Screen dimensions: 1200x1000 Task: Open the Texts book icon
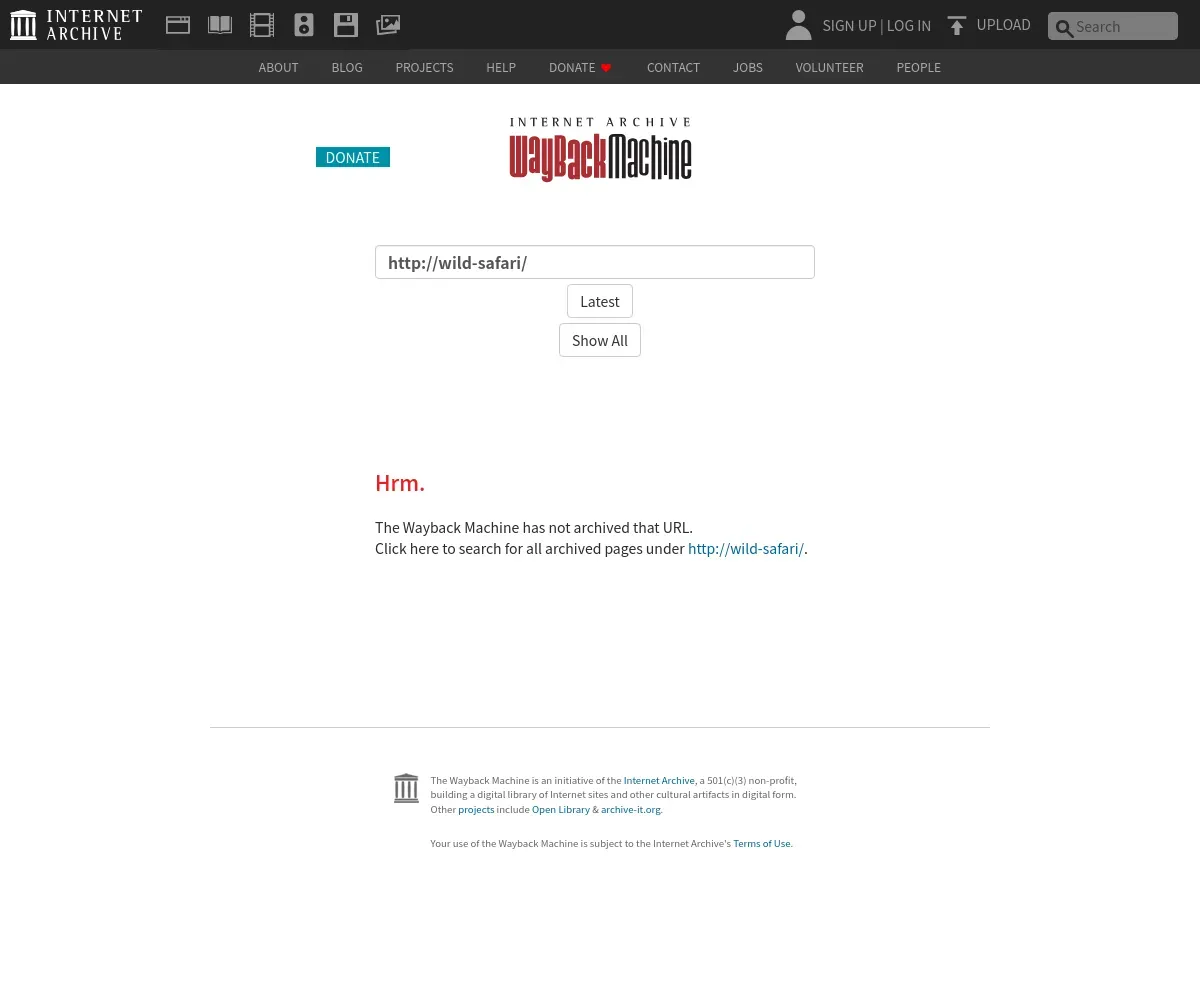(x=220, y=25)
